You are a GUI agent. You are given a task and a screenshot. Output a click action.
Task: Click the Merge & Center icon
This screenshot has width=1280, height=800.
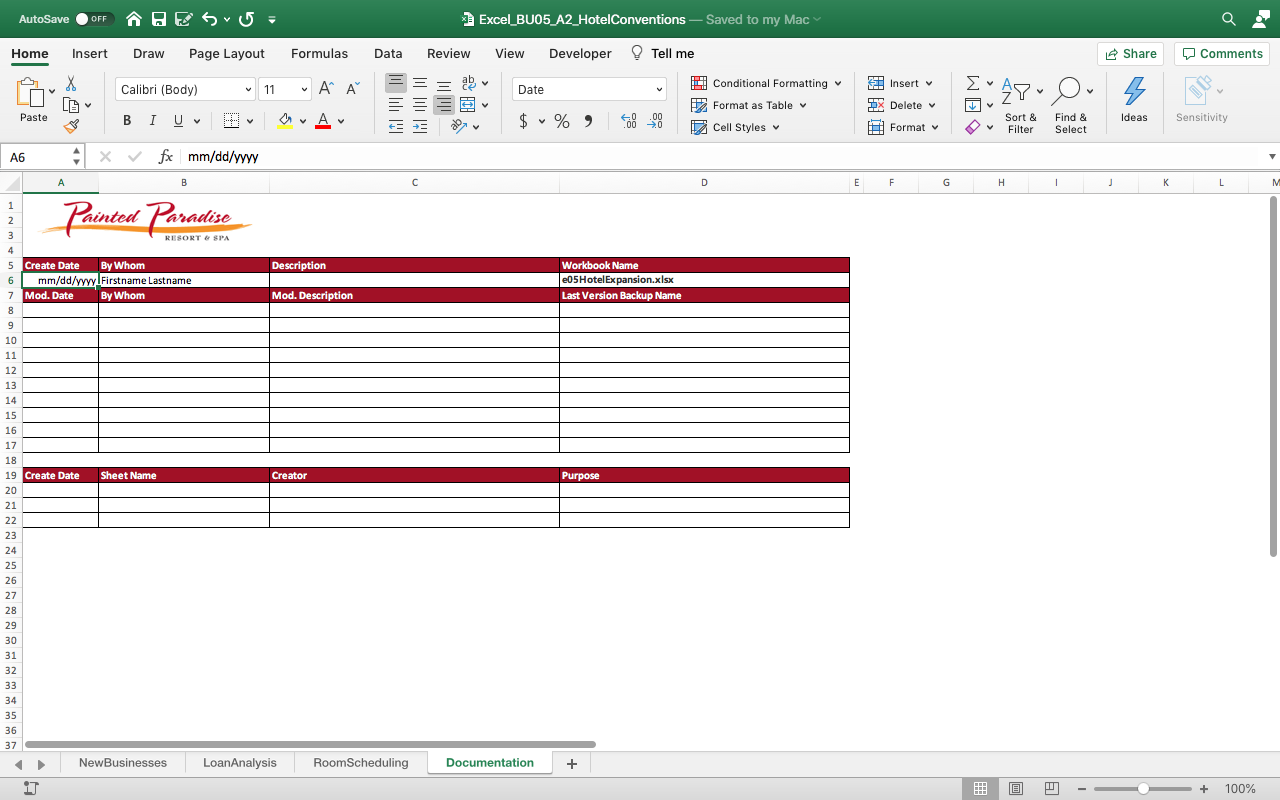[x=467, y=105]
